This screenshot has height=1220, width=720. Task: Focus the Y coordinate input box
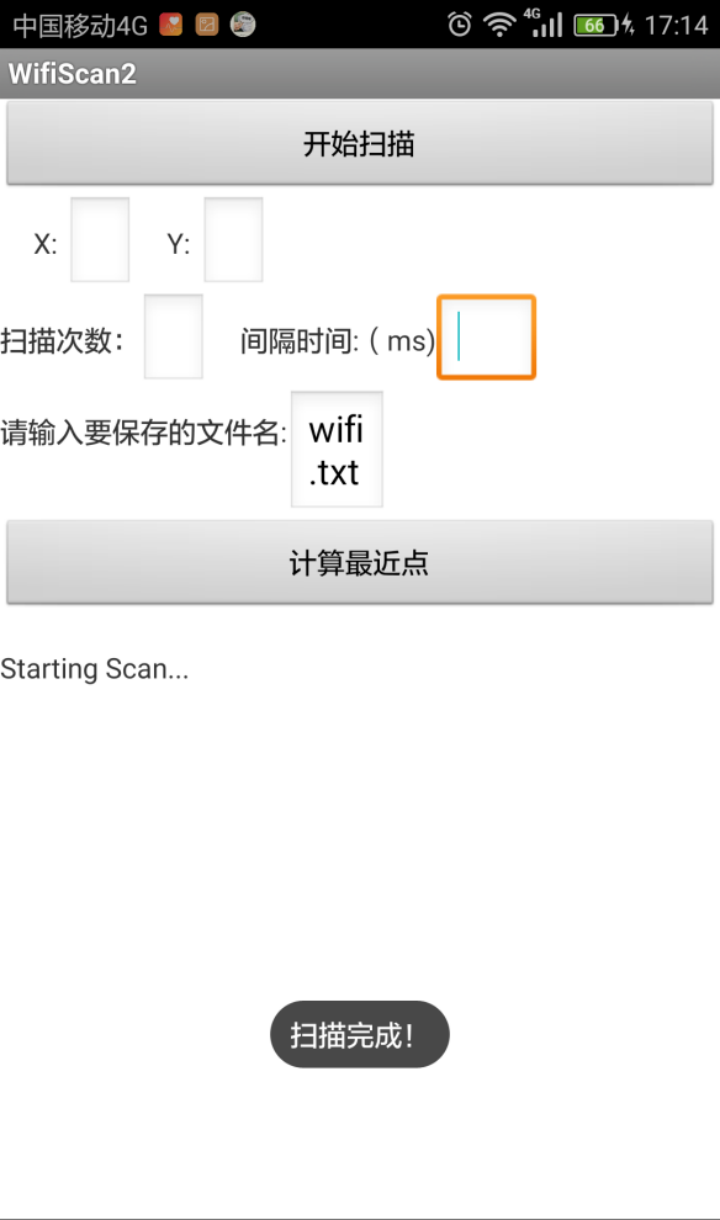pyautogui.click(x=234, y=240)
